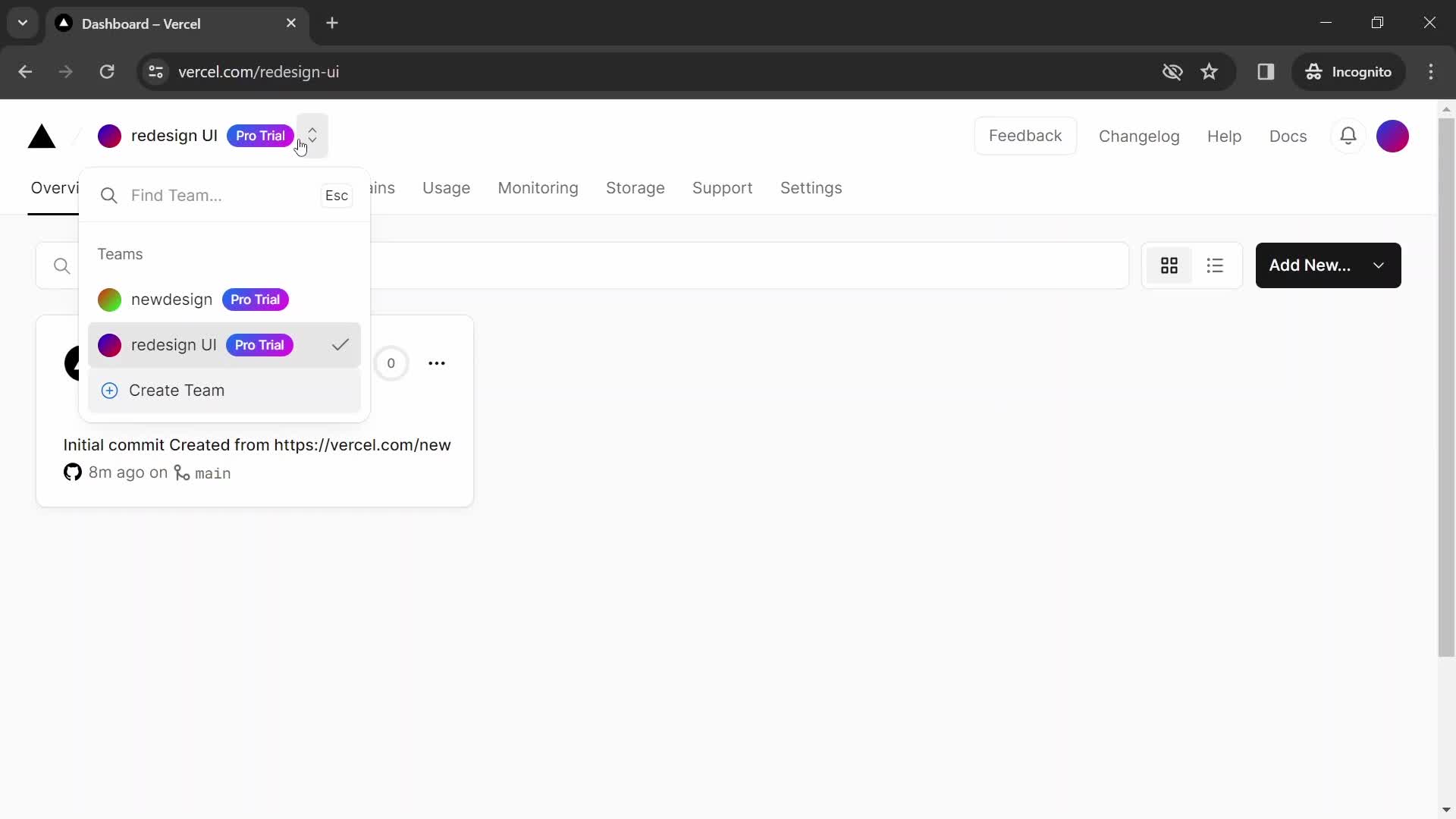
Task: Click the search magnifier icon on dashboard
Action: [62, 265]
